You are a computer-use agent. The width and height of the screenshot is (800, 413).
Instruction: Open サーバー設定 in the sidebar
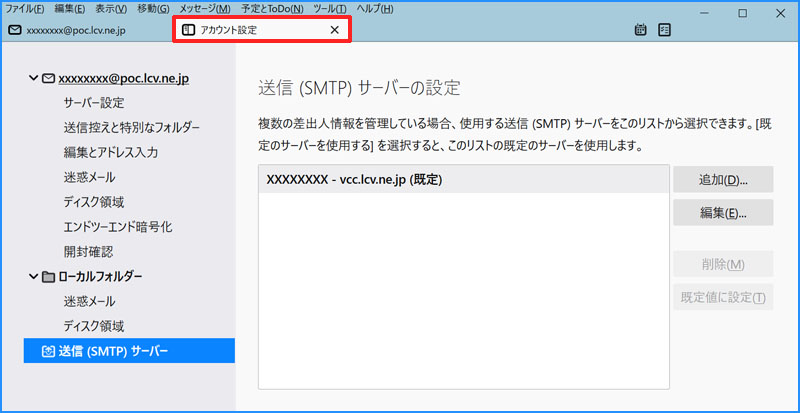(x=94, y=102)
